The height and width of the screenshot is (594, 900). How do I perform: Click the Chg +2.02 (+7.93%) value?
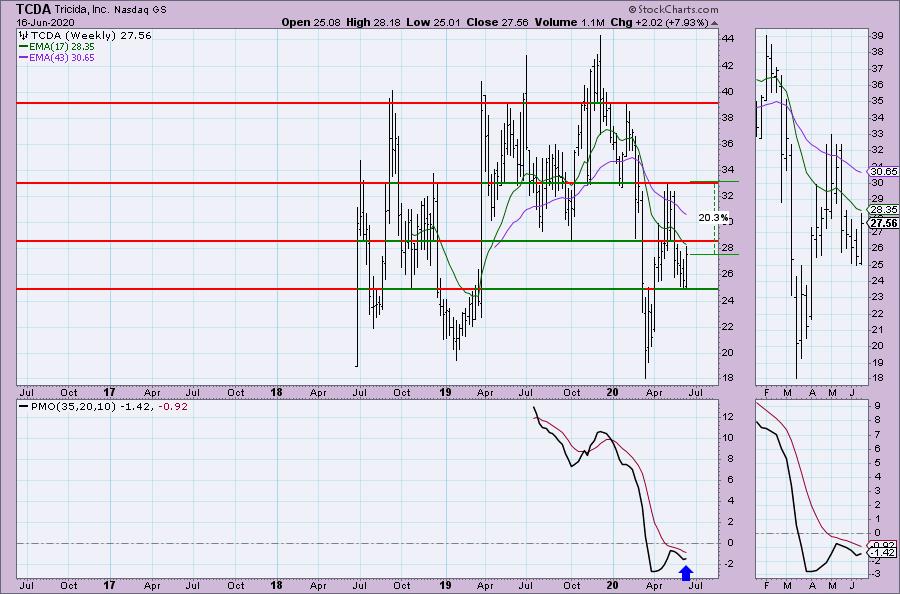(660, 22)
